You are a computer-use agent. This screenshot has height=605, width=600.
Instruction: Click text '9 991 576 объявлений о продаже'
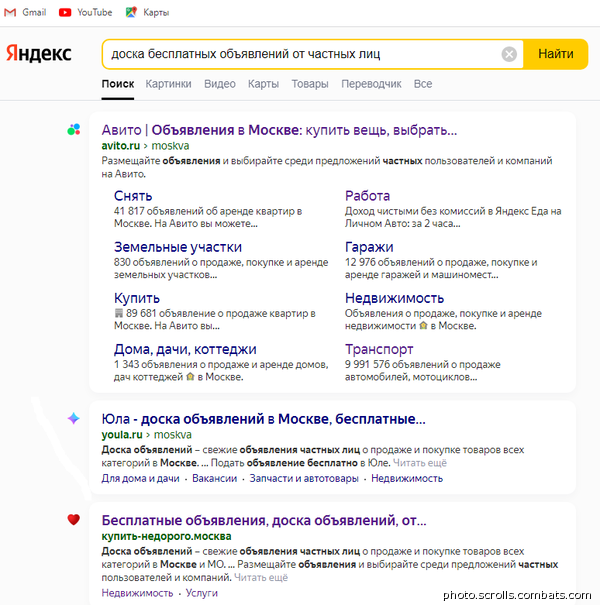tap(423, 365)
